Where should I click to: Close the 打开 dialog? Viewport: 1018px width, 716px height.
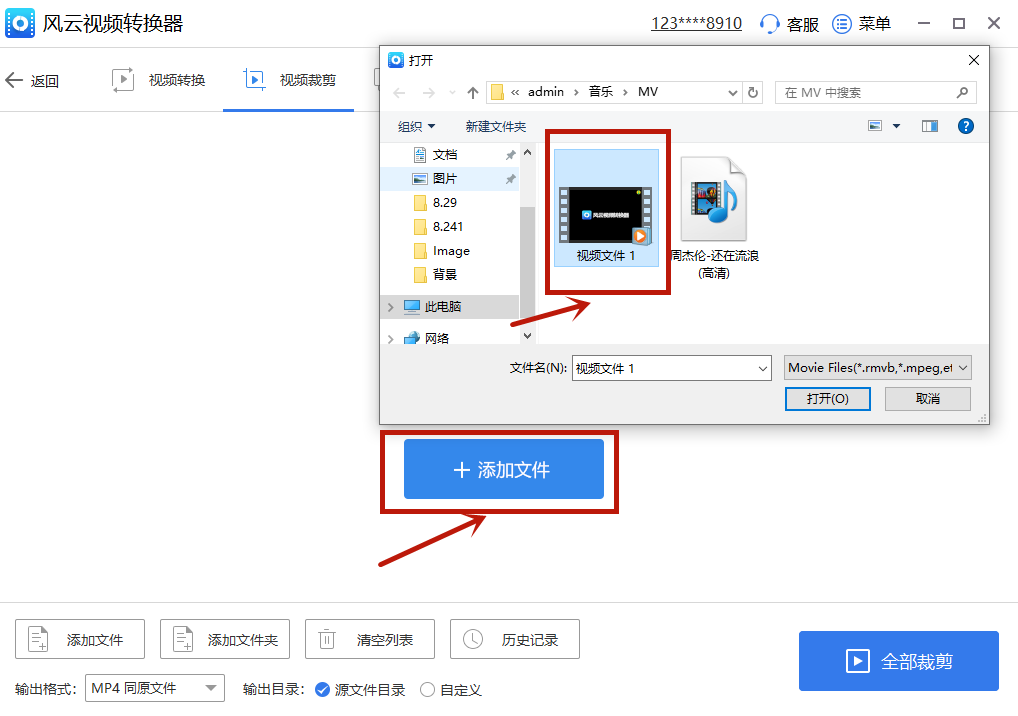[973, 60]
